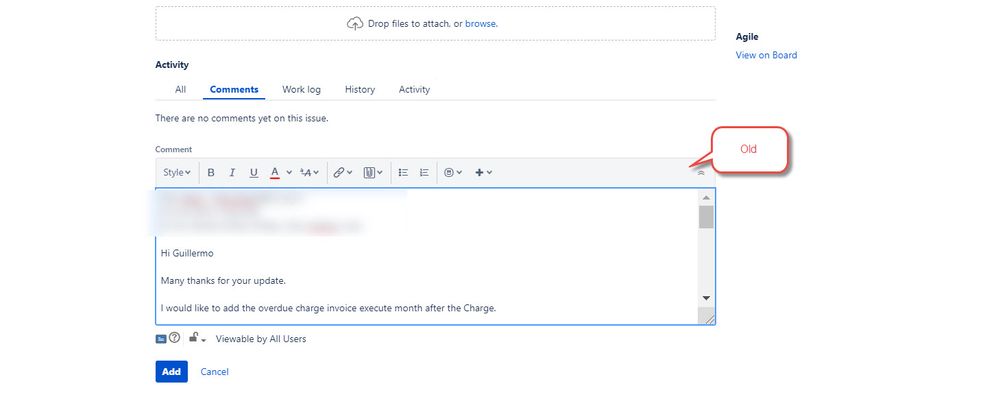The height and width of the screenshot is (397, 998).
Task: Open the link options dropdown arrow
Action: [349, 172]
